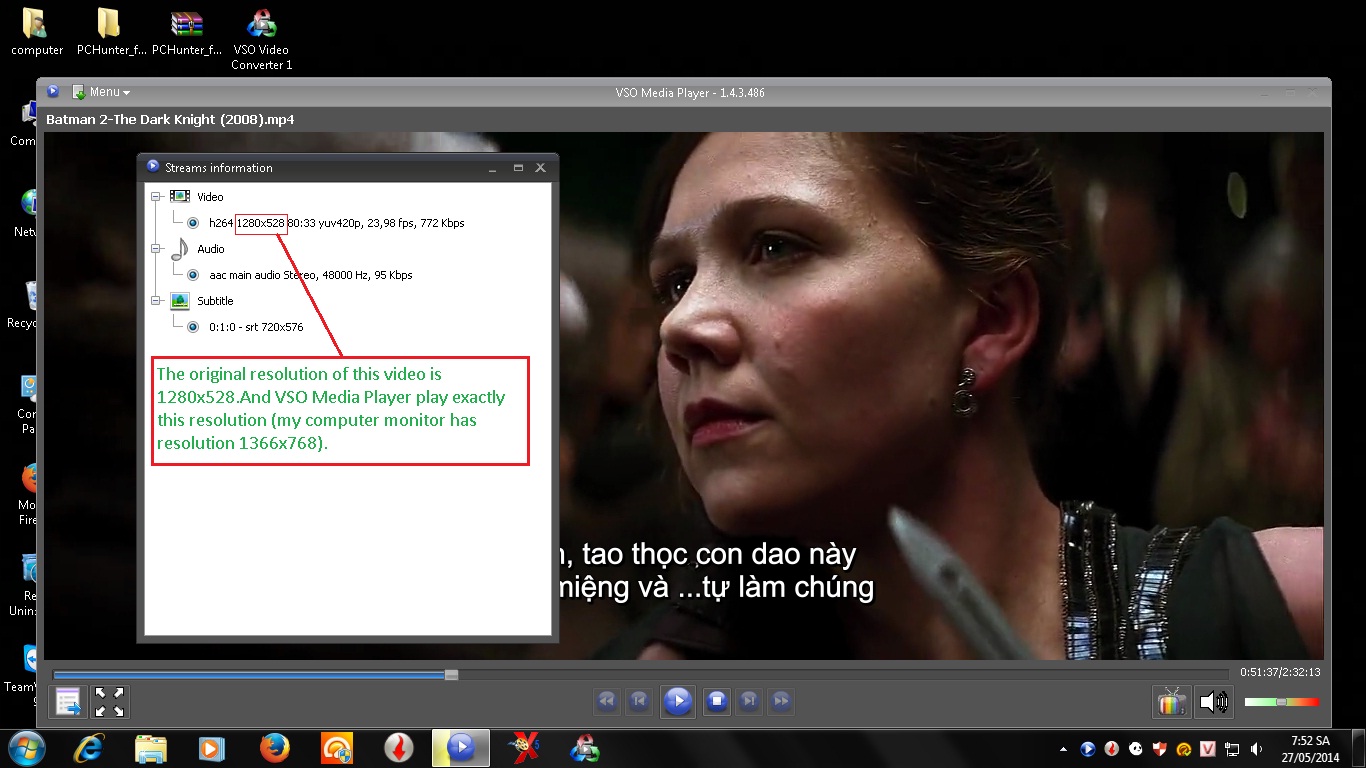Collapse the Subtitle node in Streams information
1366x768 pixels.
coord(156,301)
